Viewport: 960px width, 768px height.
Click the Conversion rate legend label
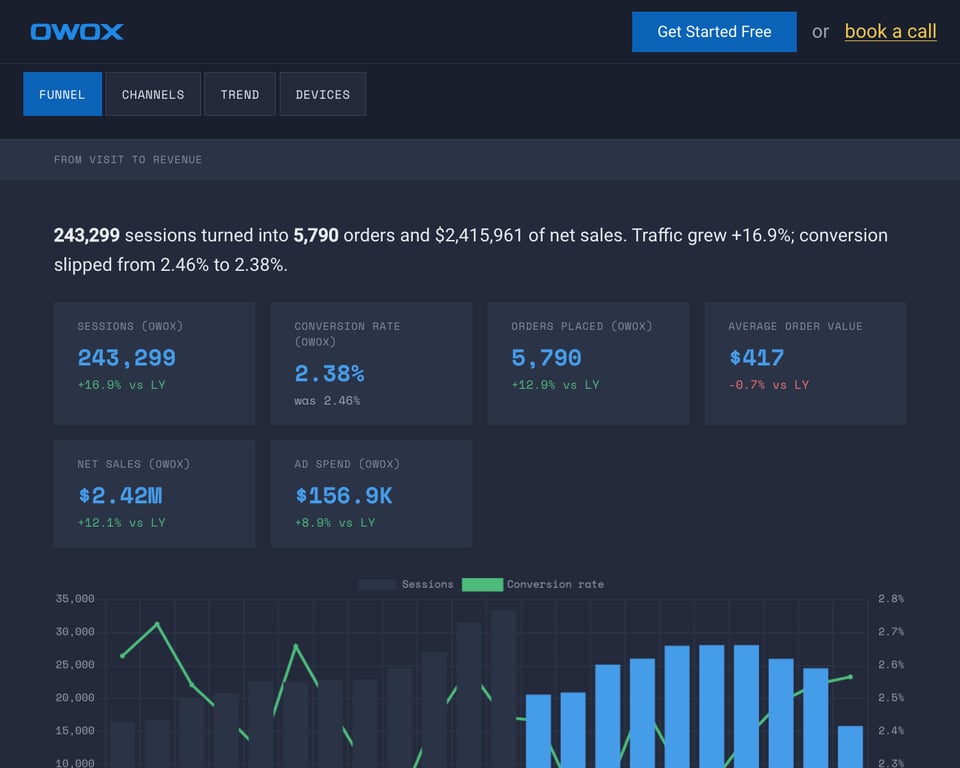click(x=555, y=584)
